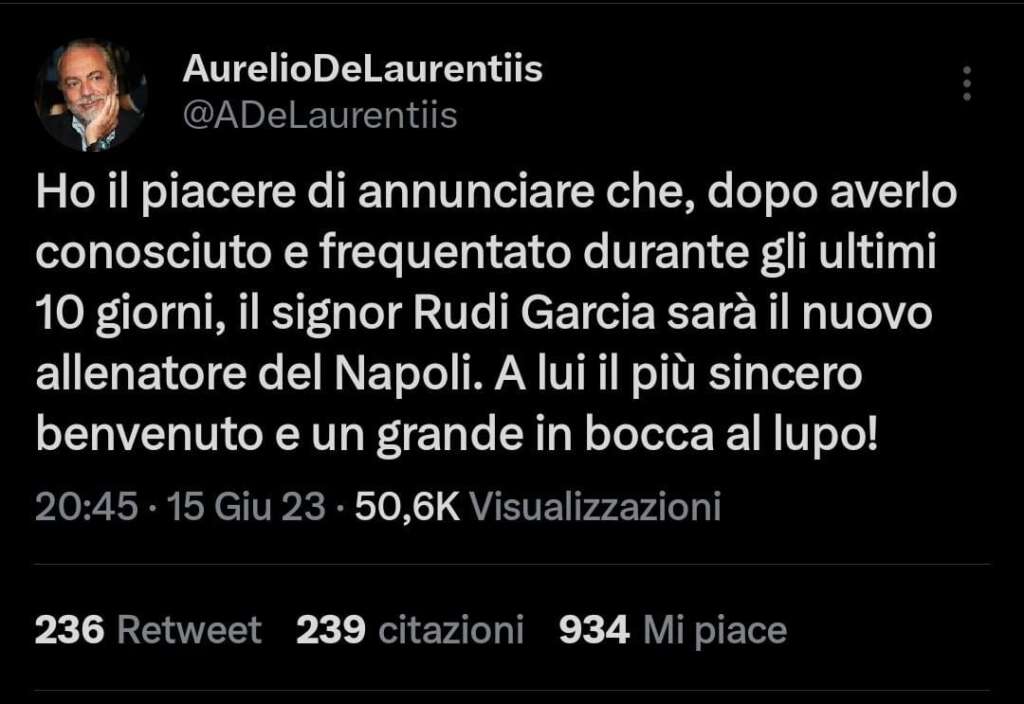1024x704 pixels.
Task: Select the word Visualizzazioni
Action: (x=595, y=506)
